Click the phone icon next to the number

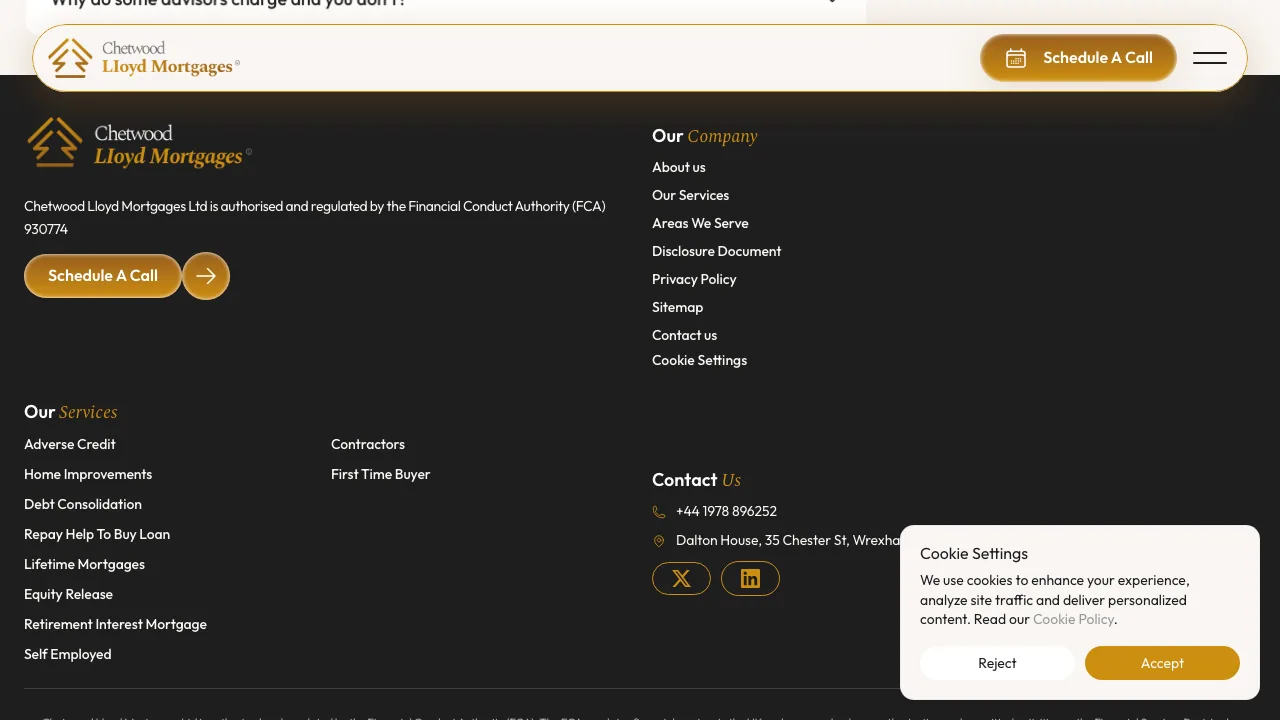[658, 511]
